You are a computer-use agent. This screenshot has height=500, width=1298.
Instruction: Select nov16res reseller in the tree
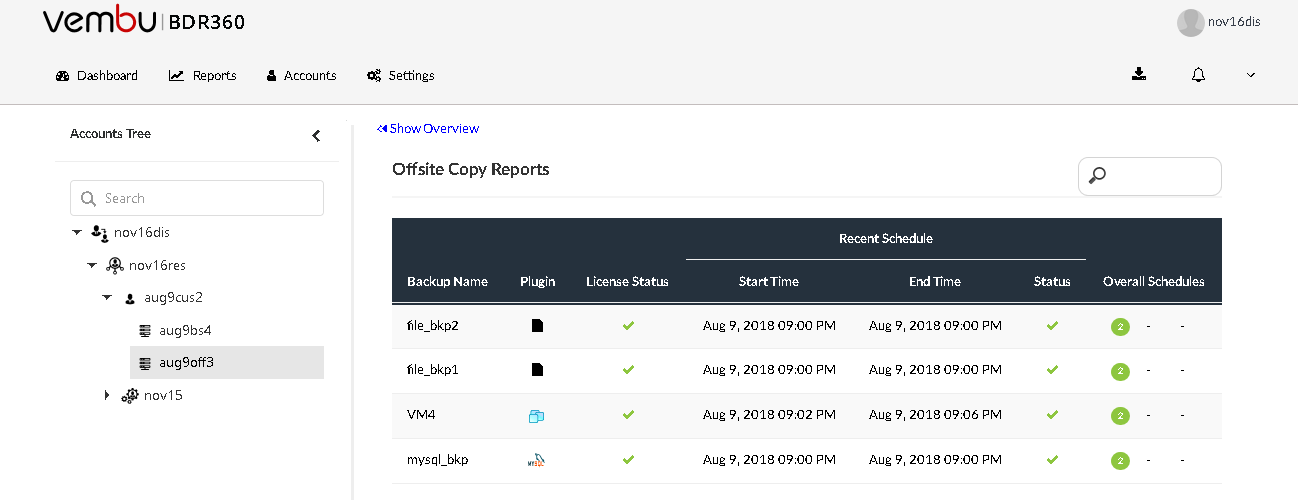tap(158, 265)
